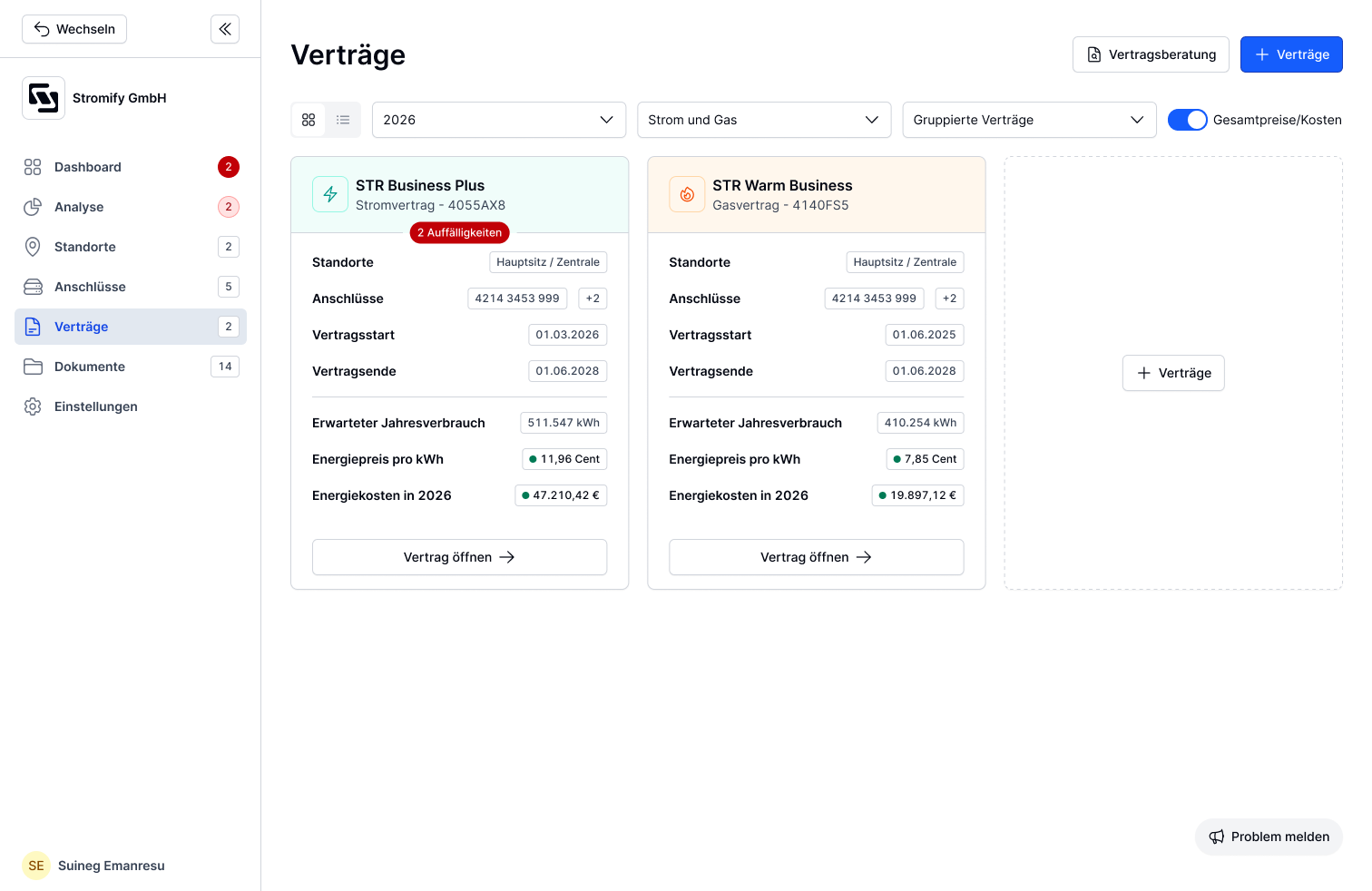Click the STR Warm Business card title

pos(782,185)
